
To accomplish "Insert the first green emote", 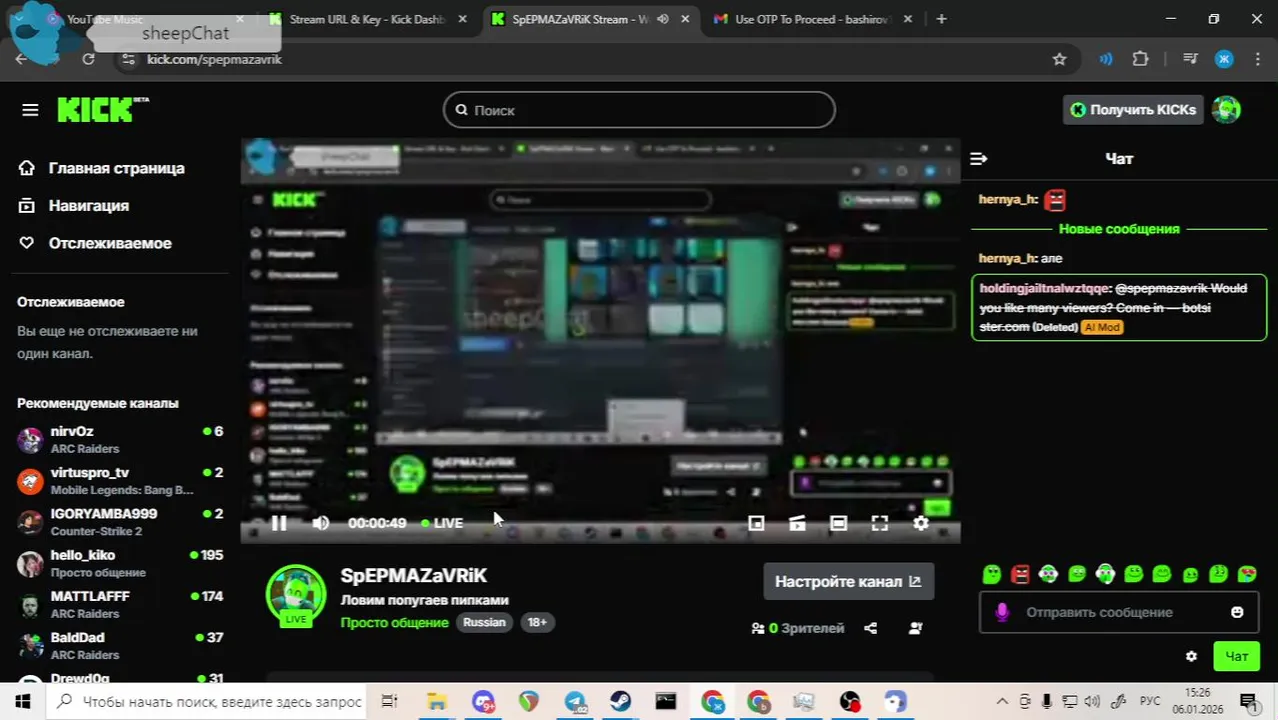I will 991,574.
